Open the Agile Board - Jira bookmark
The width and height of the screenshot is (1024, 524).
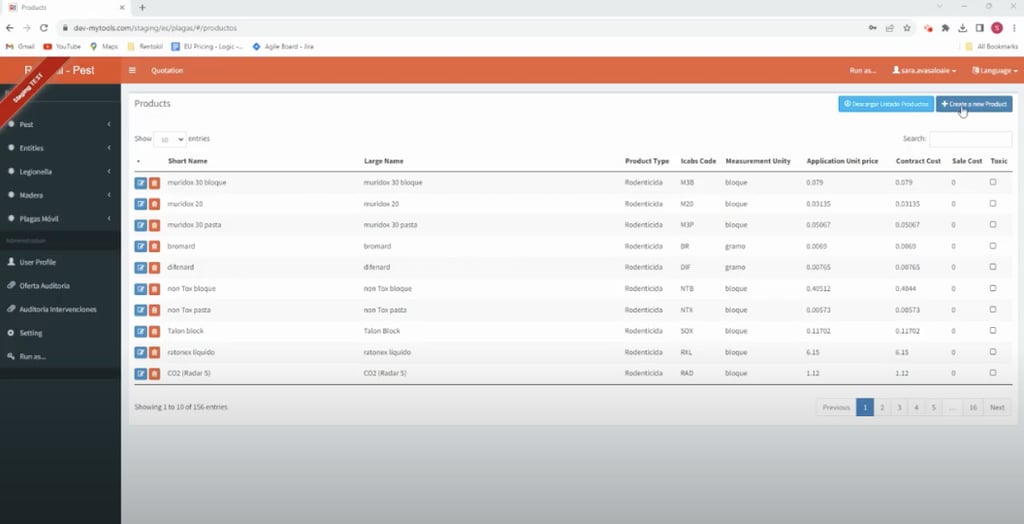coord(283,46)
